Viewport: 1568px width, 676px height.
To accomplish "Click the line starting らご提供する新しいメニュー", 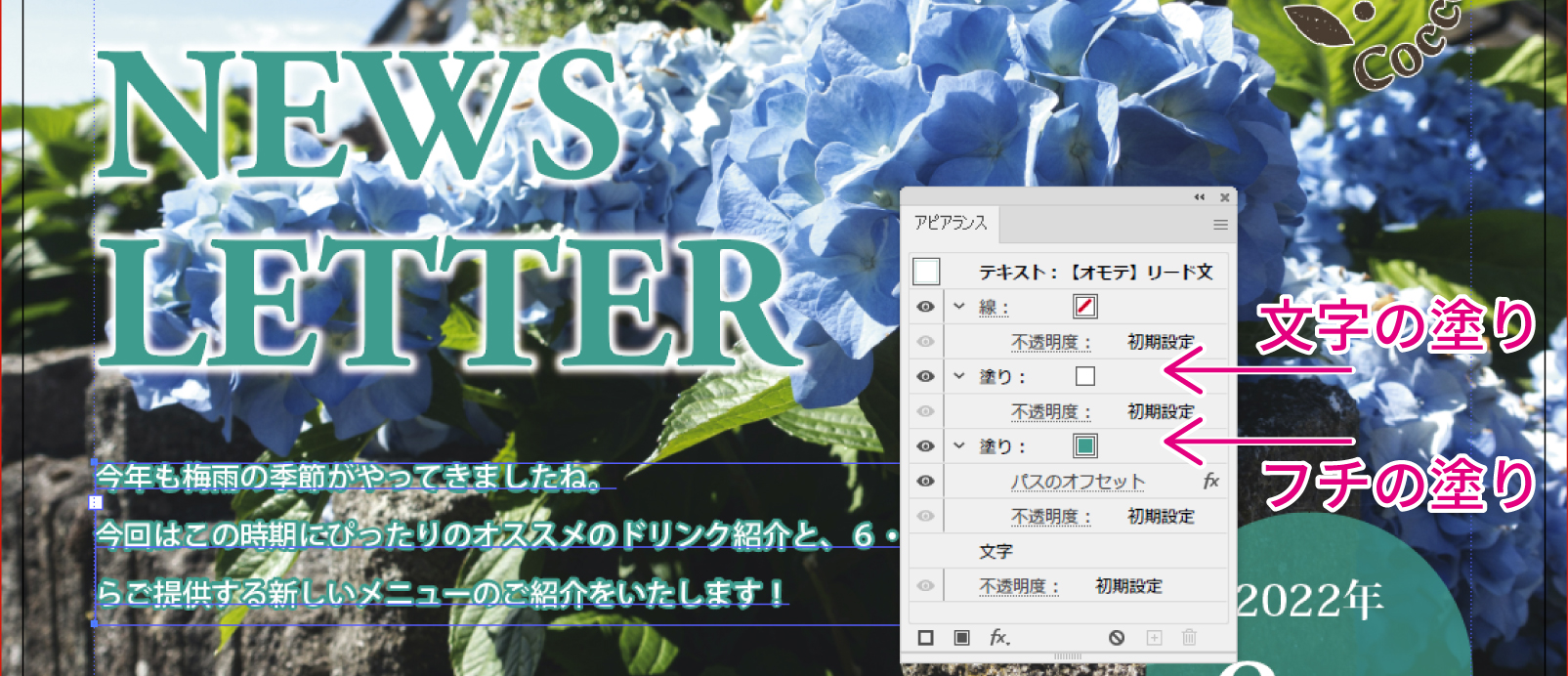I will click(442, 592).
